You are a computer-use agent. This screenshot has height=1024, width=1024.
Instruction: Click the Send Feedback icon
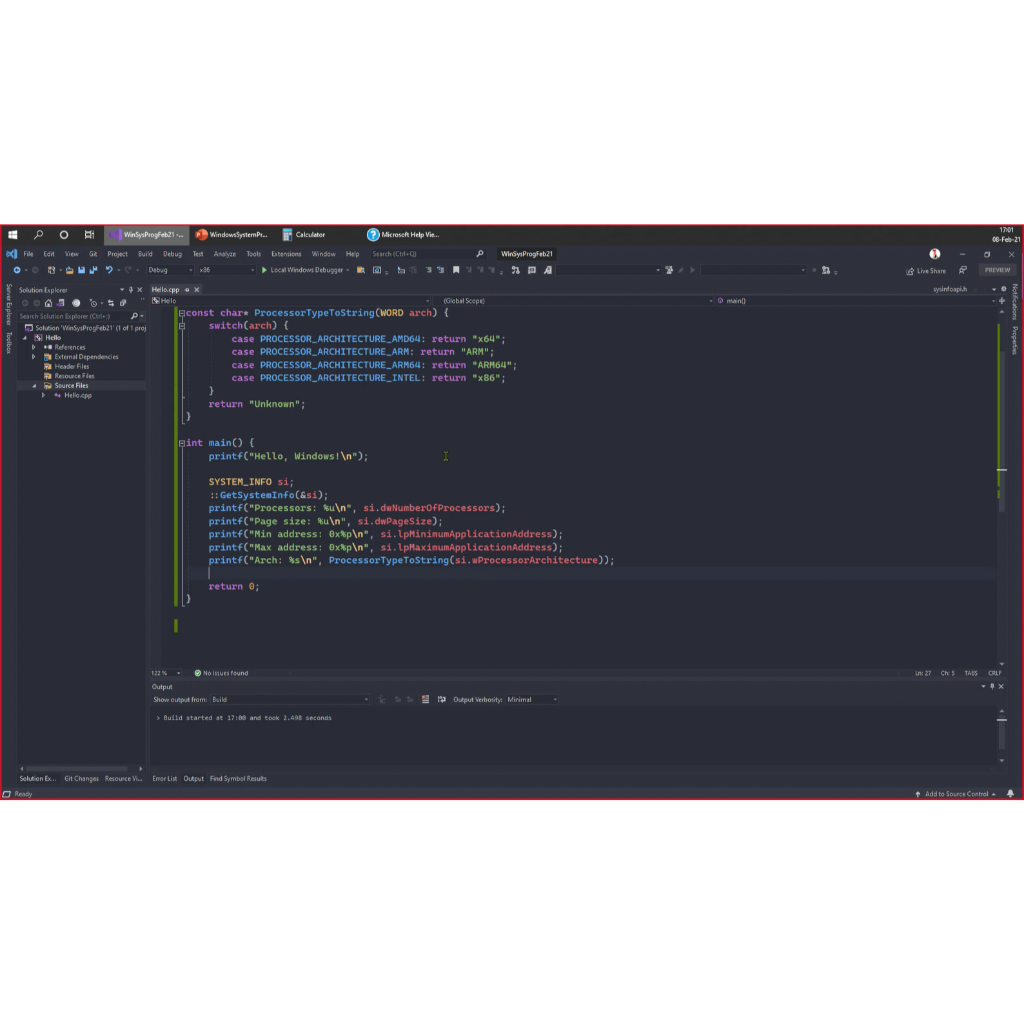click(x=963, y=270)
